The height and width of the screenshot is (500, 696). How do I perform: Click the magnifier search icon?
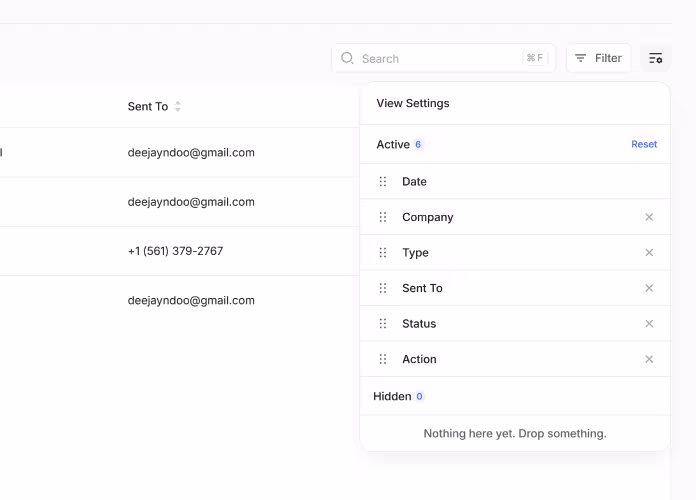pyautogui.click(x=347, y=58)
